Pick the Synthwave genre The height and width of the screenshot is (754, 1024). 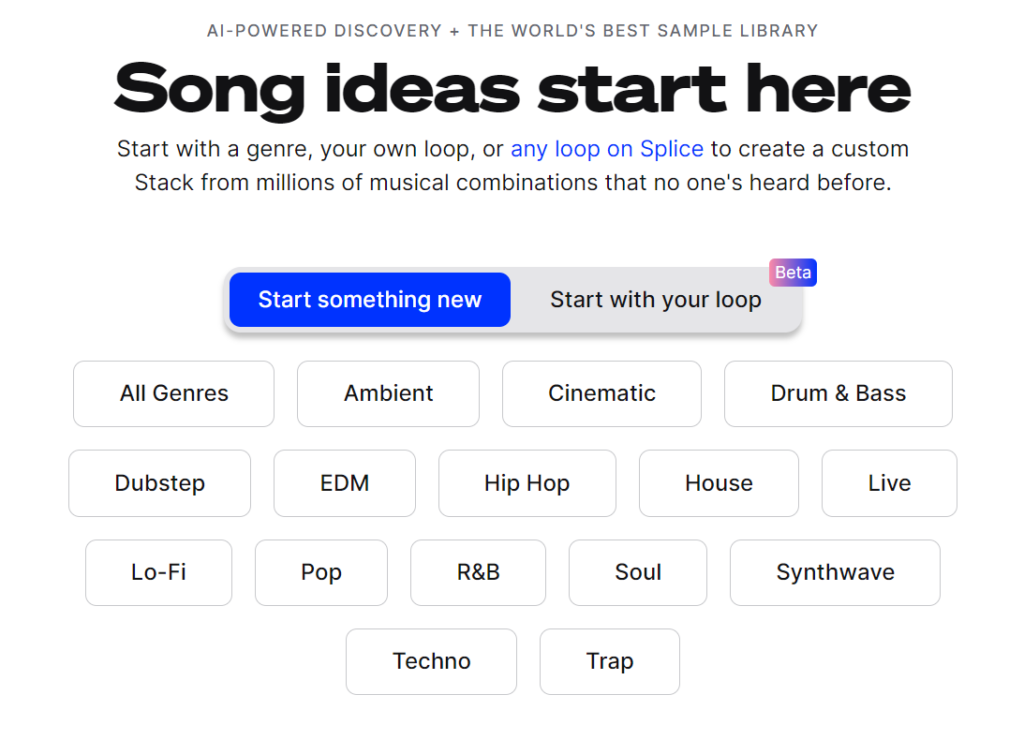pyautogui.click(x=835, y=573)
